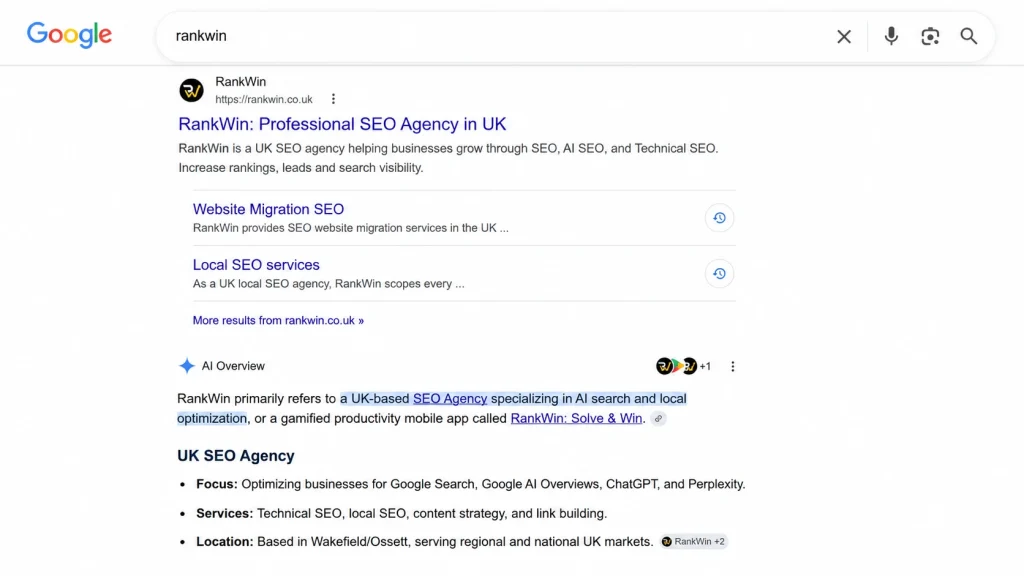Open Google Lens image search icon
Screen dimensions: 1024x576
tap(930, 36)
